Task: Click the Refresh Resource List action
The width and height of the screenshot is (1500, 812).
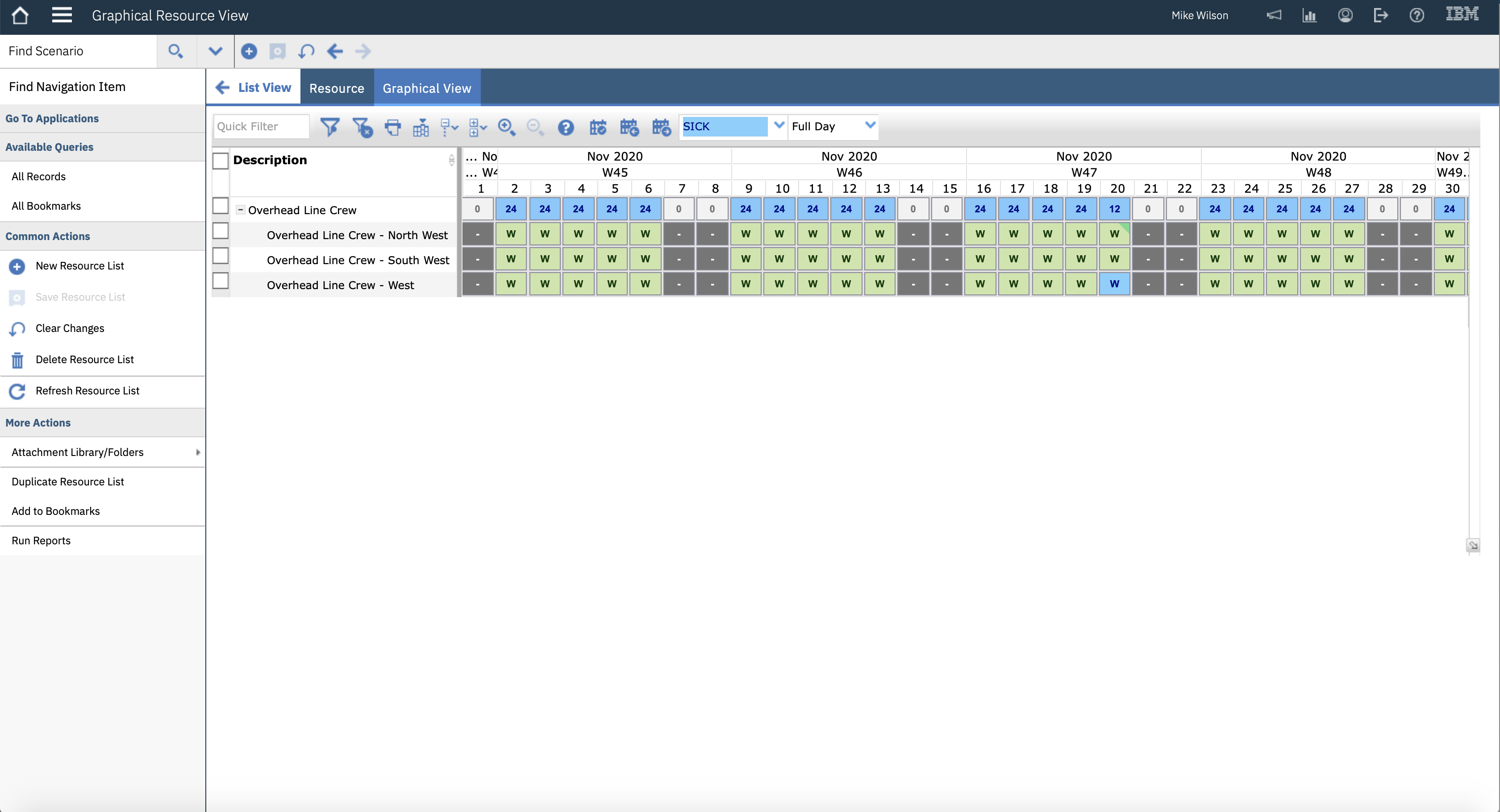Action: pos(87,390)
